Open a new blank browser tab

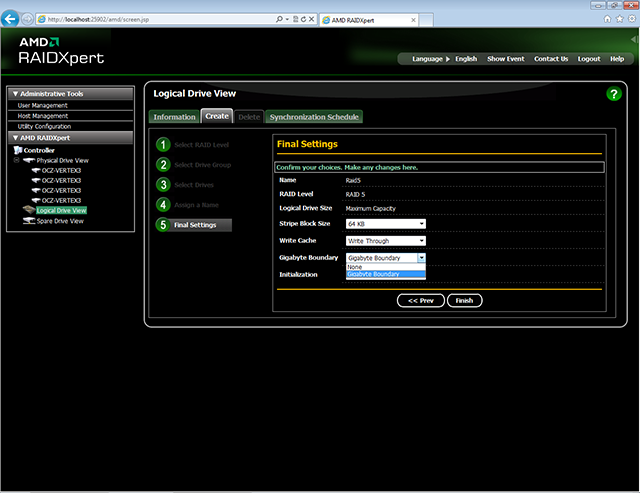426,20
